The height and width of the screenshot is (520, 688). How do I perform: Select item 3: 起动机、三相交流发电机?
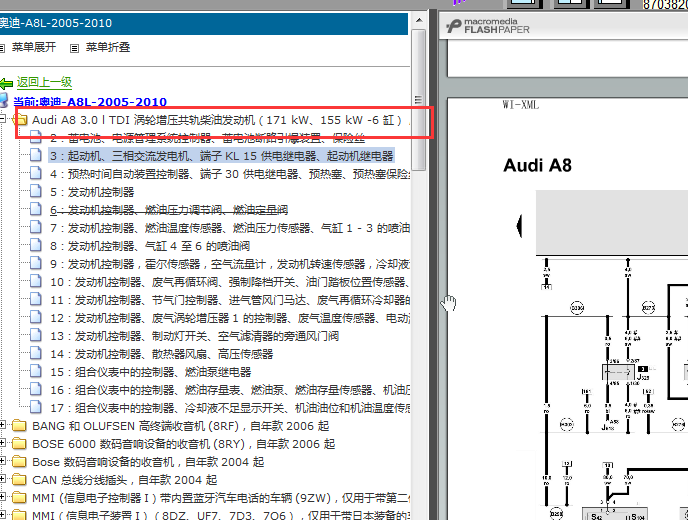point(221,156)
